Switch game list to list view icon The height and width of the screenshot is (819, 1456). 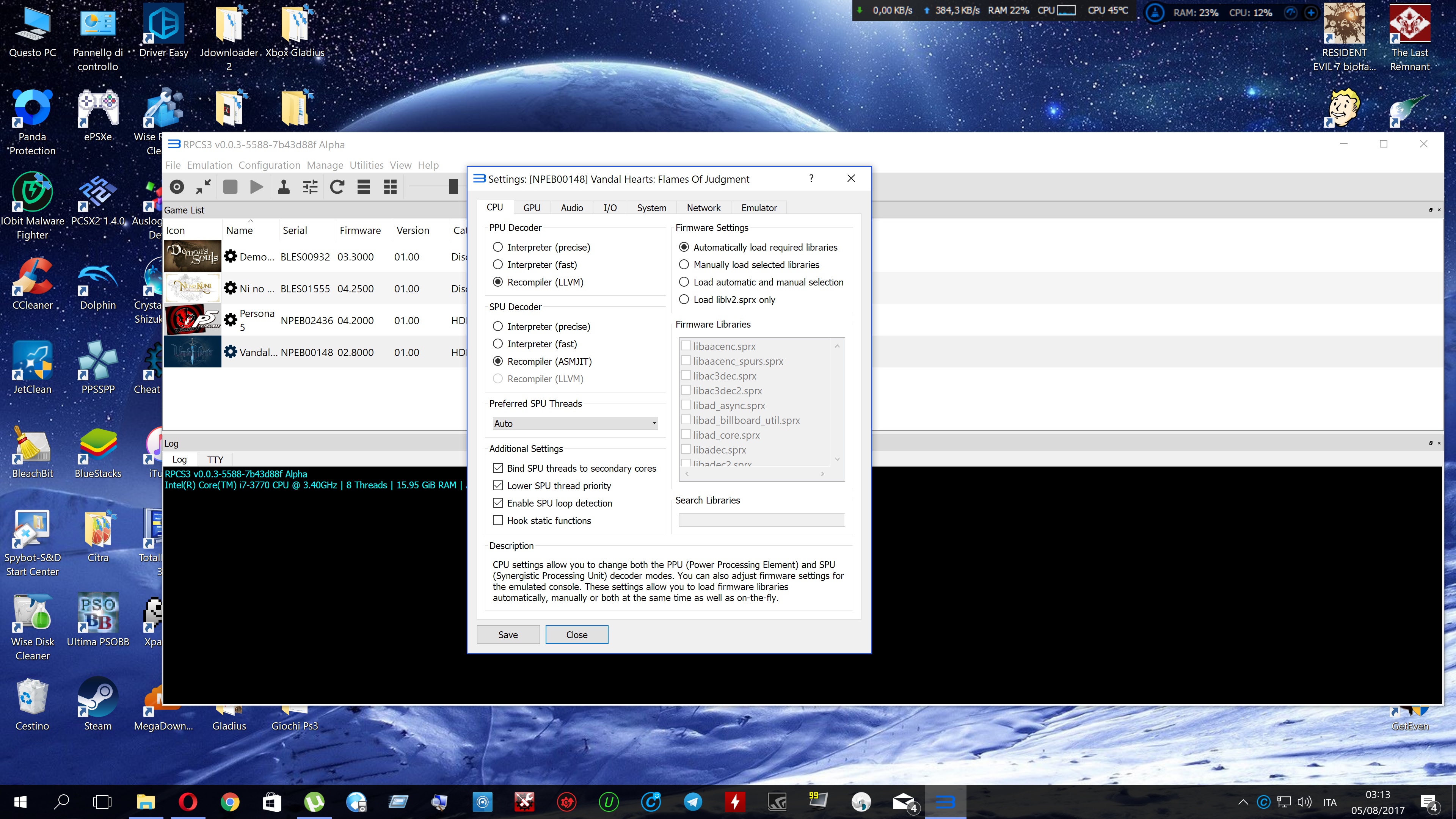coord(364,187)
